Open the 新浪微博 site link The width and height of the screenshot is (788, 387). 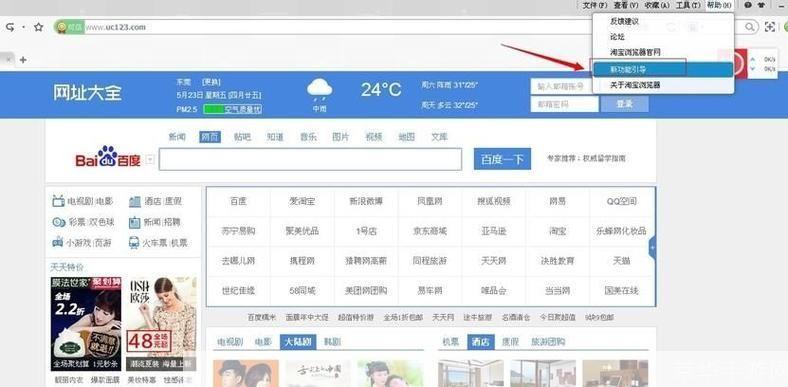(x=366, y=202)
